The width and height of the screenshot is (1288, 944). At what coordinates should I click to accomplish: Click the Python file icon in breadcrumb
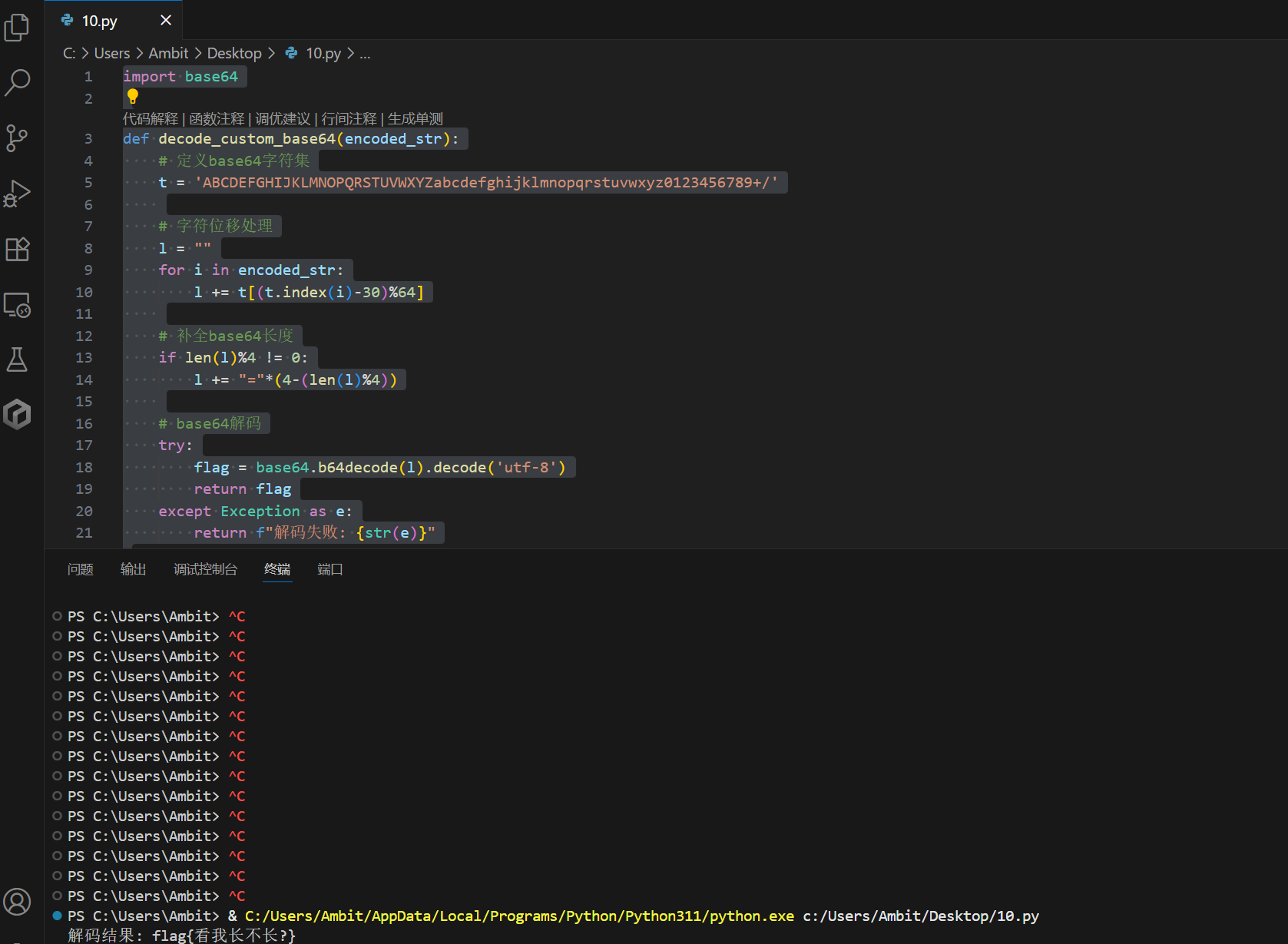[291, 53]
